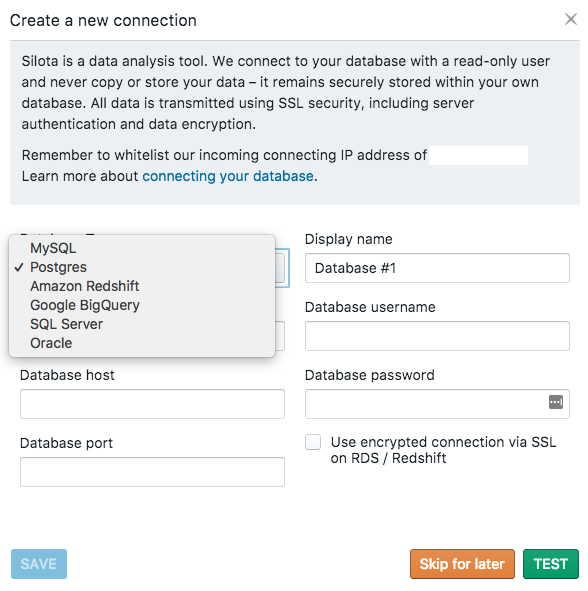The width and height of the screenshot is (588, 591).
Task: Open the 'connecting your database' link
Action: pyautogui.click(x=228, y=176)
